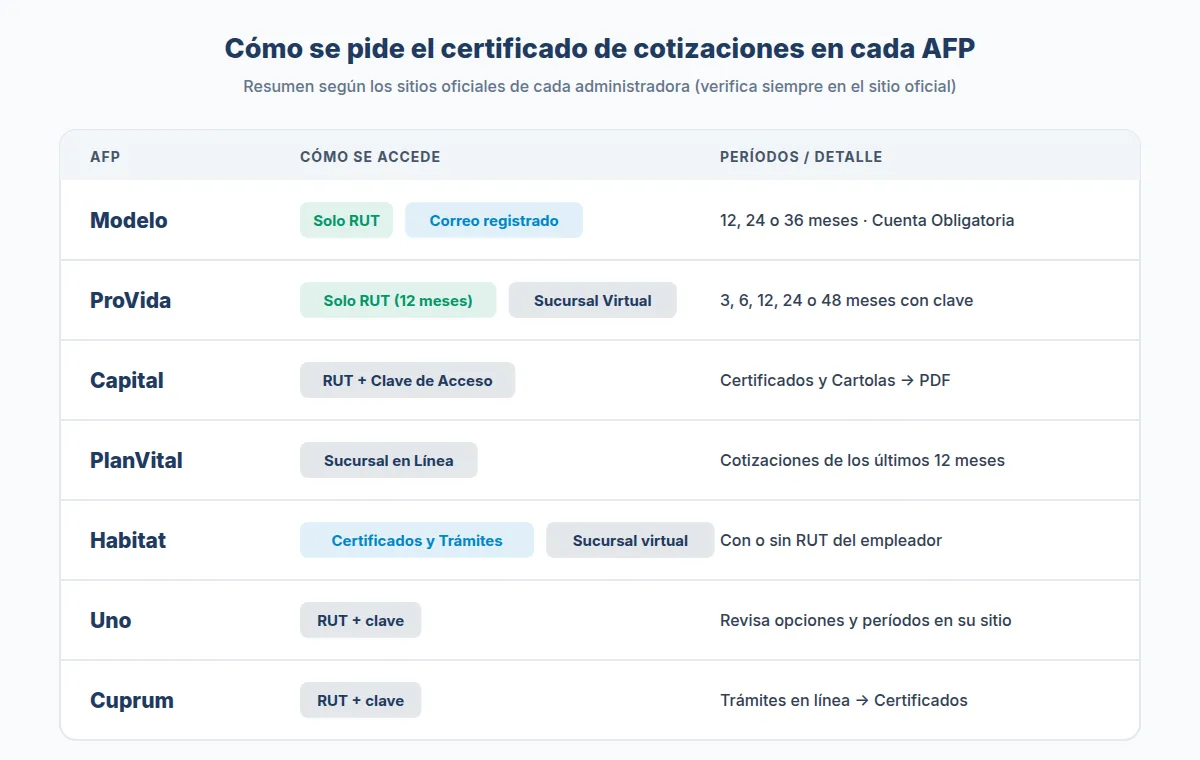Viewport: 1200px width, 760px height.
Task: Click 'Con o sin RUT del empleador' text
Action: (x=831, y=540)
